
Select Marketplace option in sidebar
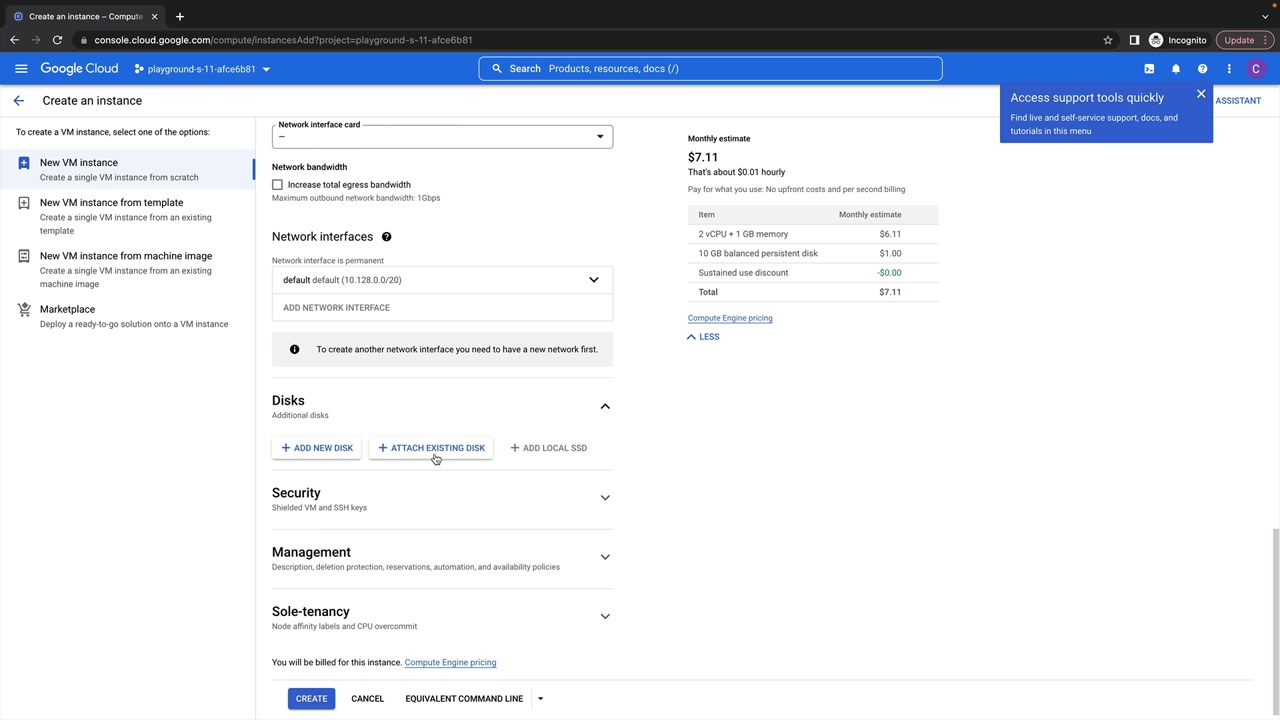coord(128,316)
